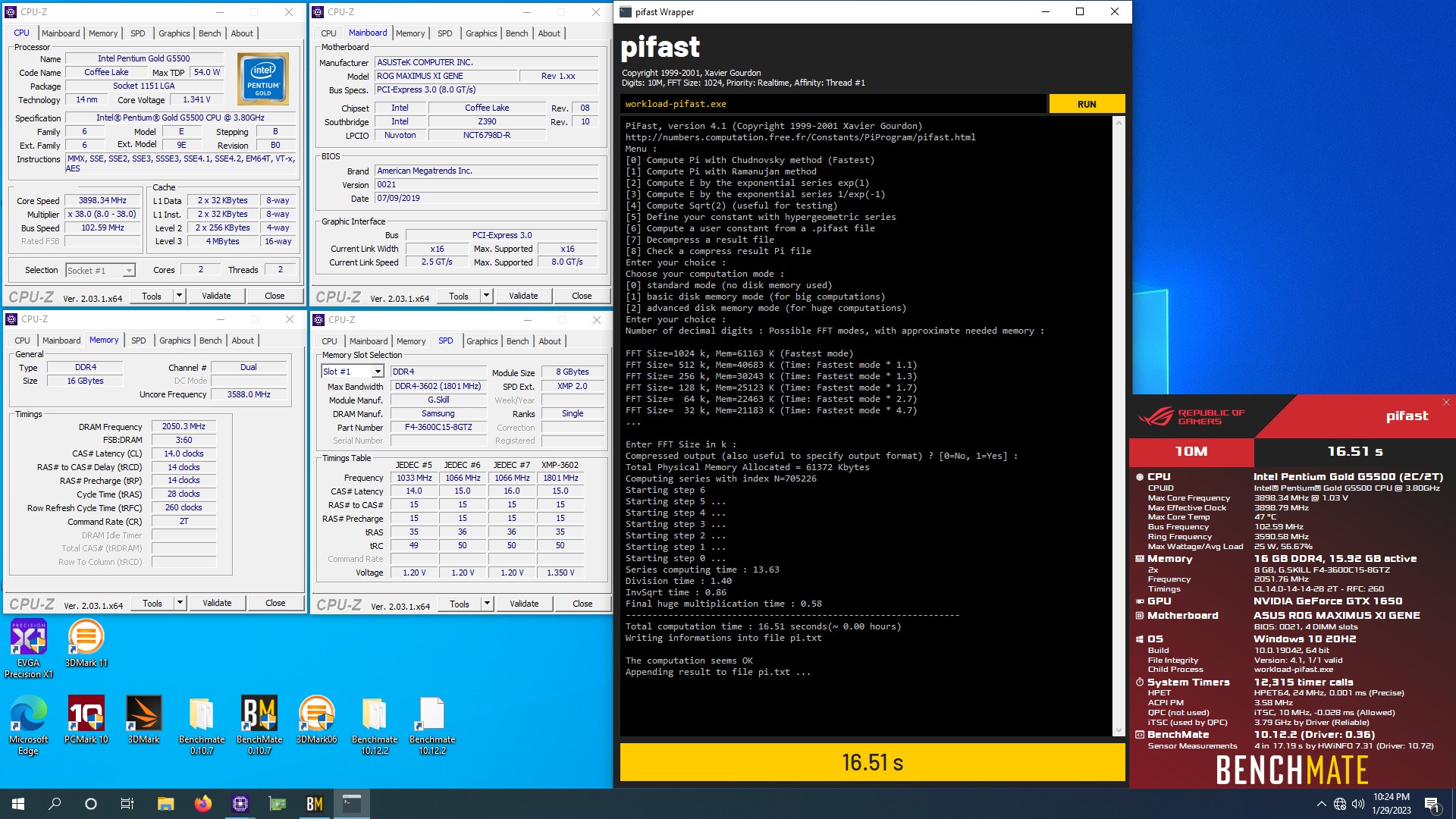
Task: Open Firefox from taskbar
Action: 202,804
